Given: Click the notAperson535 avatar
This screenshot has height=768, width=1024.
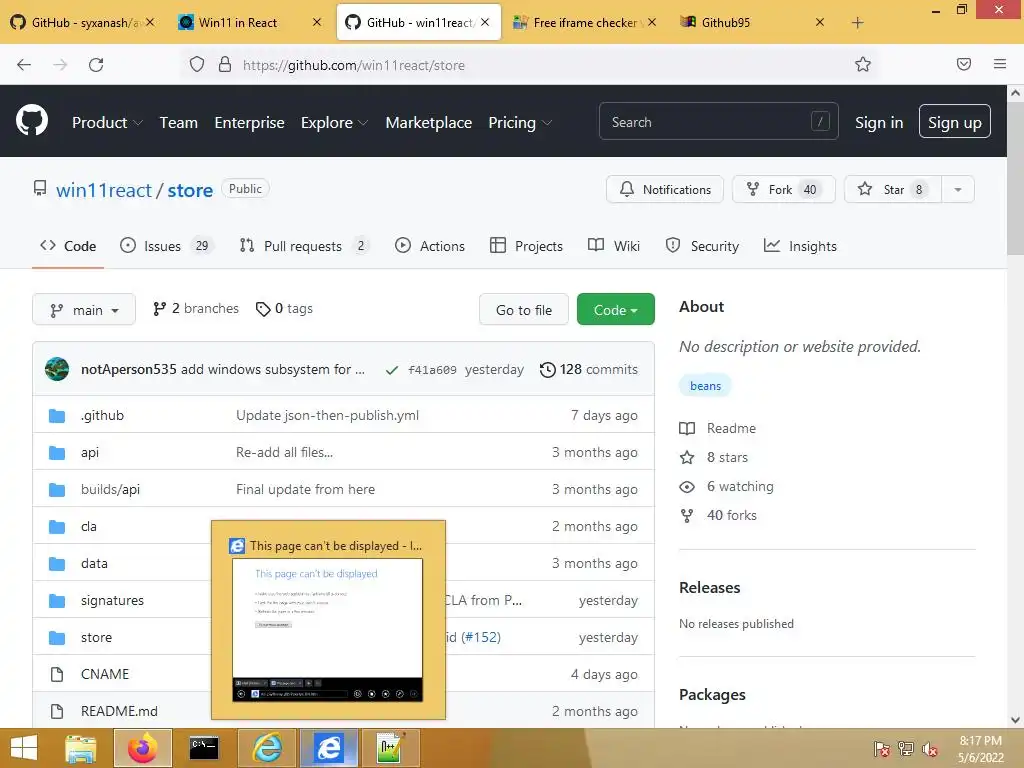Looking at the screenshot, I should click(57, 369).
